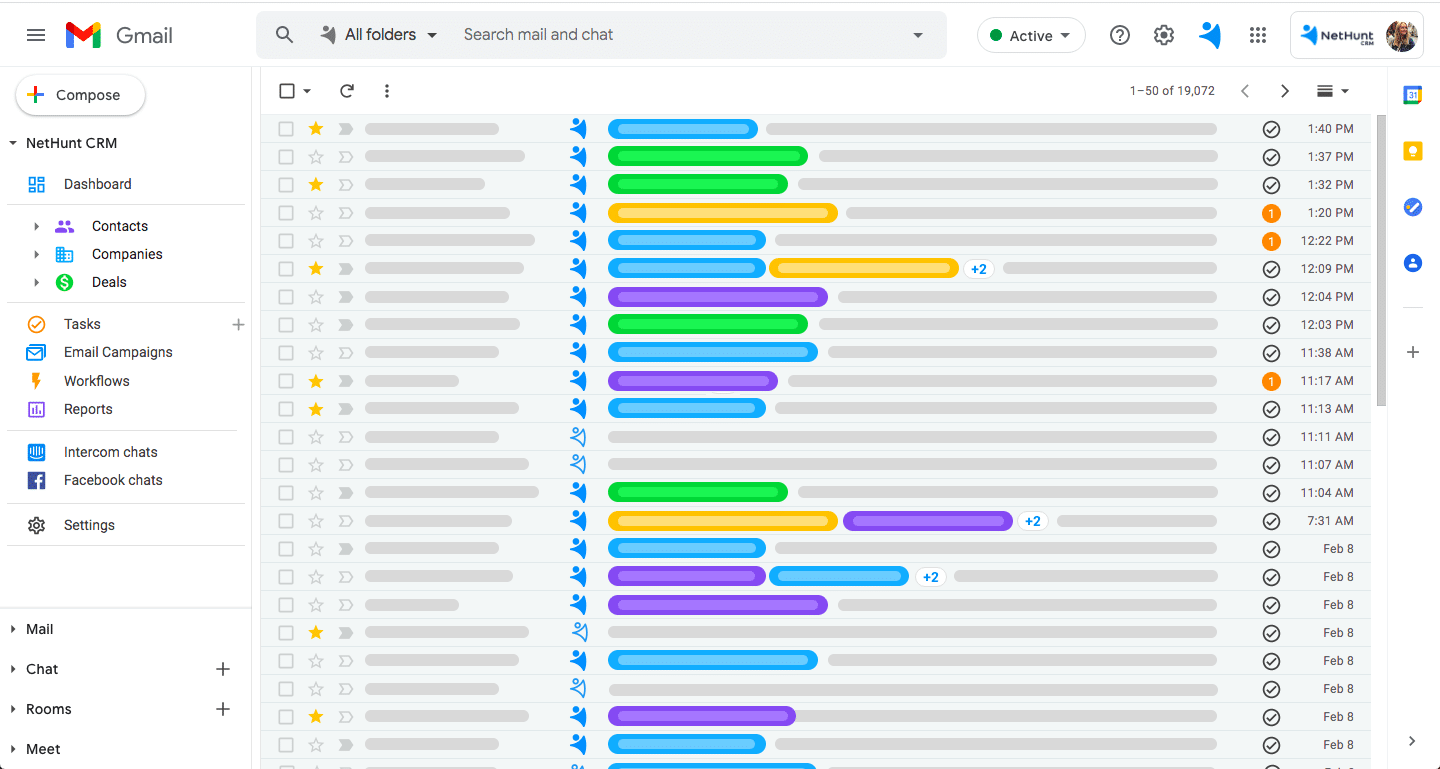Open Google Keep in the side panel
The height and width of the screenshot is (769, 1440).
coord(1412,151)
